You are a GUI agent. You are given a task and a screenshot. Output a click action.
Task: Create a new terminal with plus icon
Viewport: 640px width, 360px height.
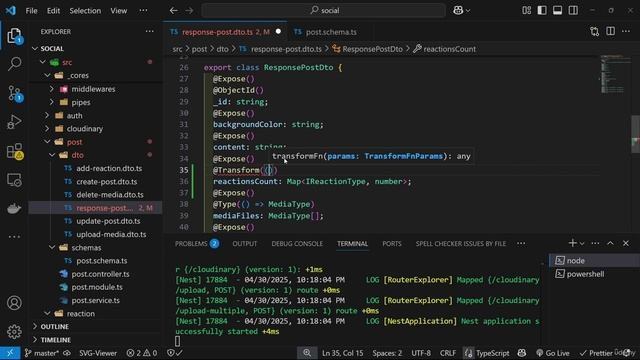tap(572, 243)
